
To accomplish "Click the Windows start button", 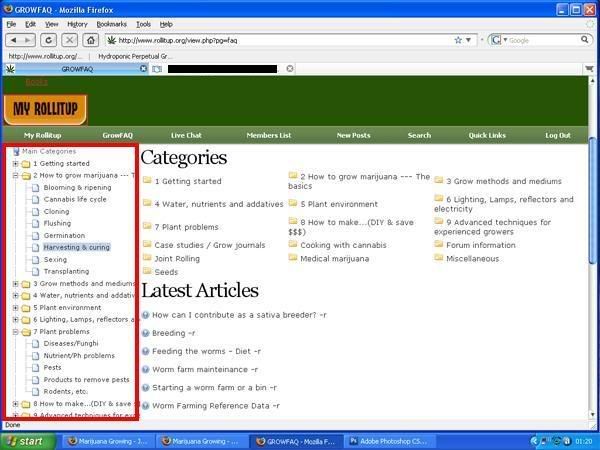I will [28, 441].
